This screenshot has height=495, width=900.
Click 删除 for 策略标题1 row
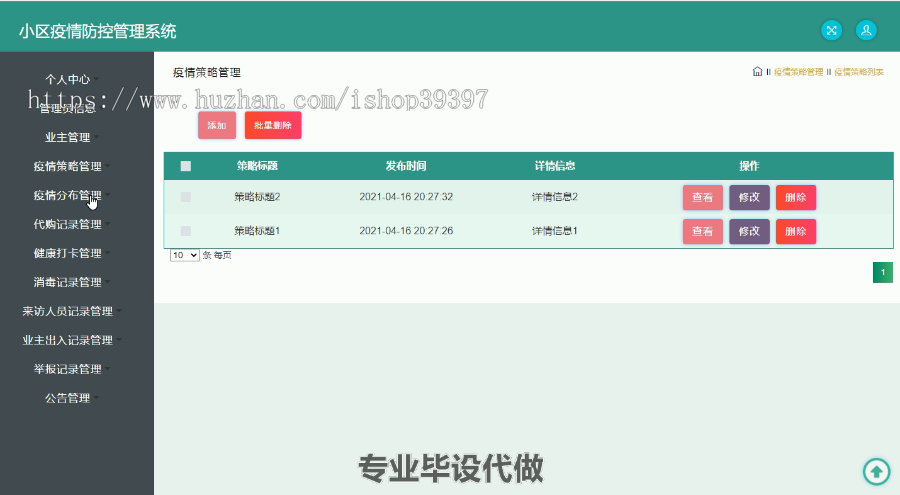[796, 231]
